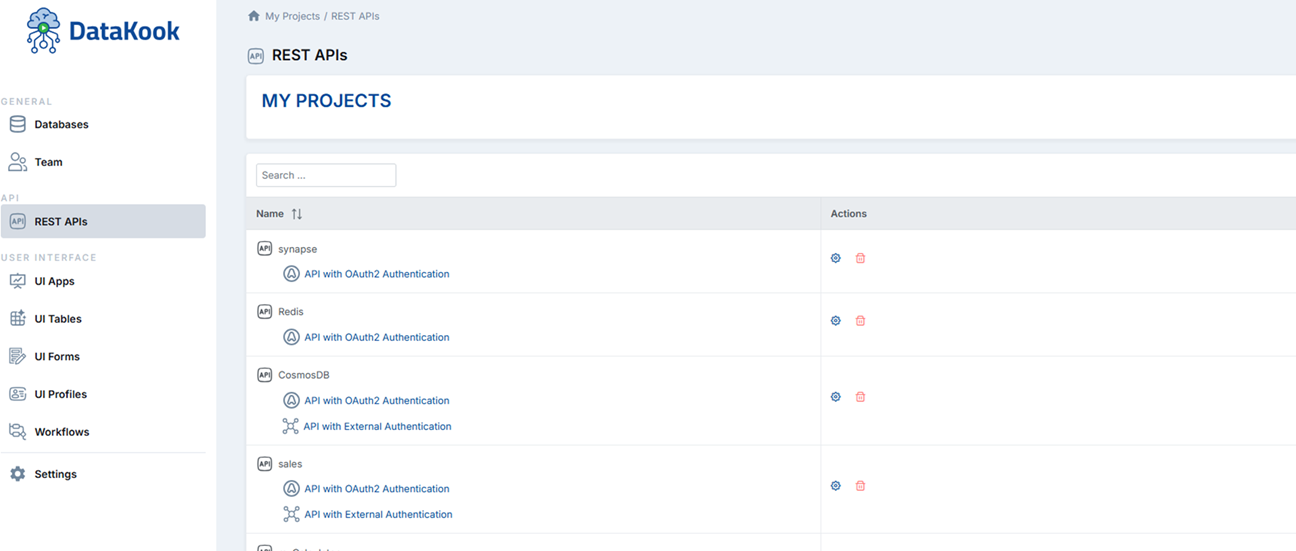Open sales API with OAuth2 Authentication

[377, 489]
